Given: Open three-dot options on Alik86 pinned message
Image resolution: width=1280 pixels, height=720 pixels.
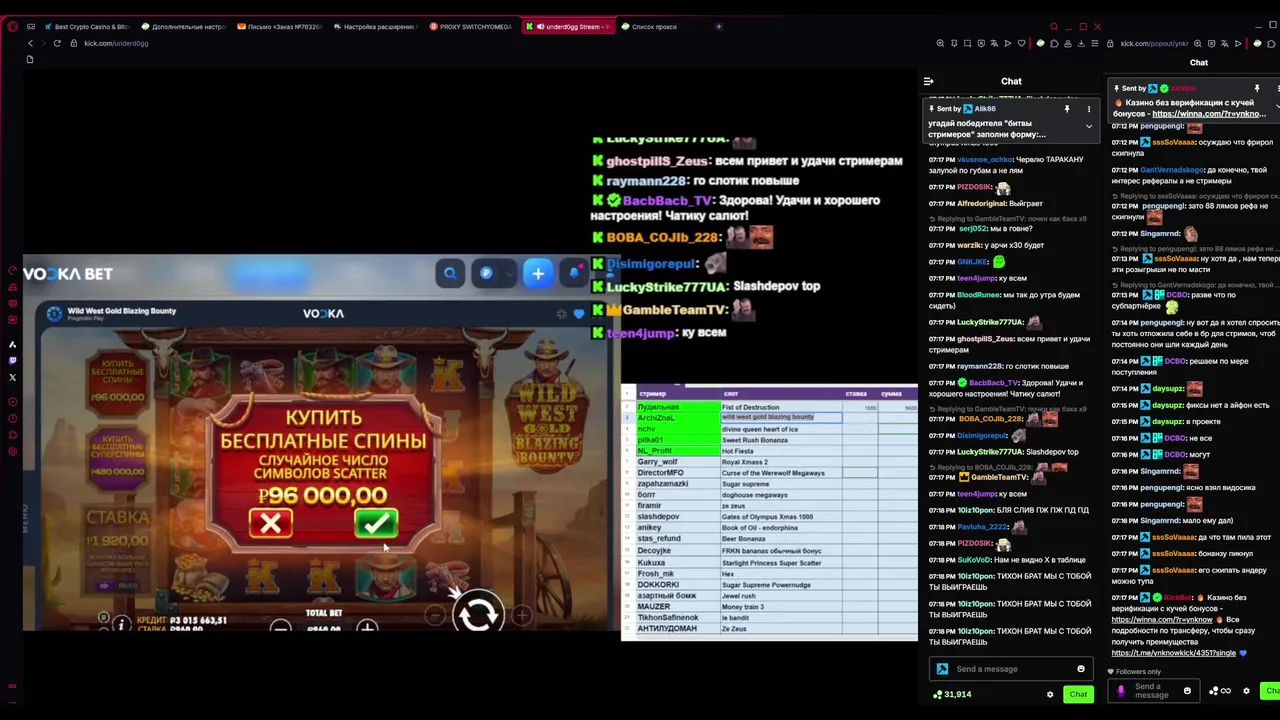Looking at the screenshot, I should pos(1089,109).
